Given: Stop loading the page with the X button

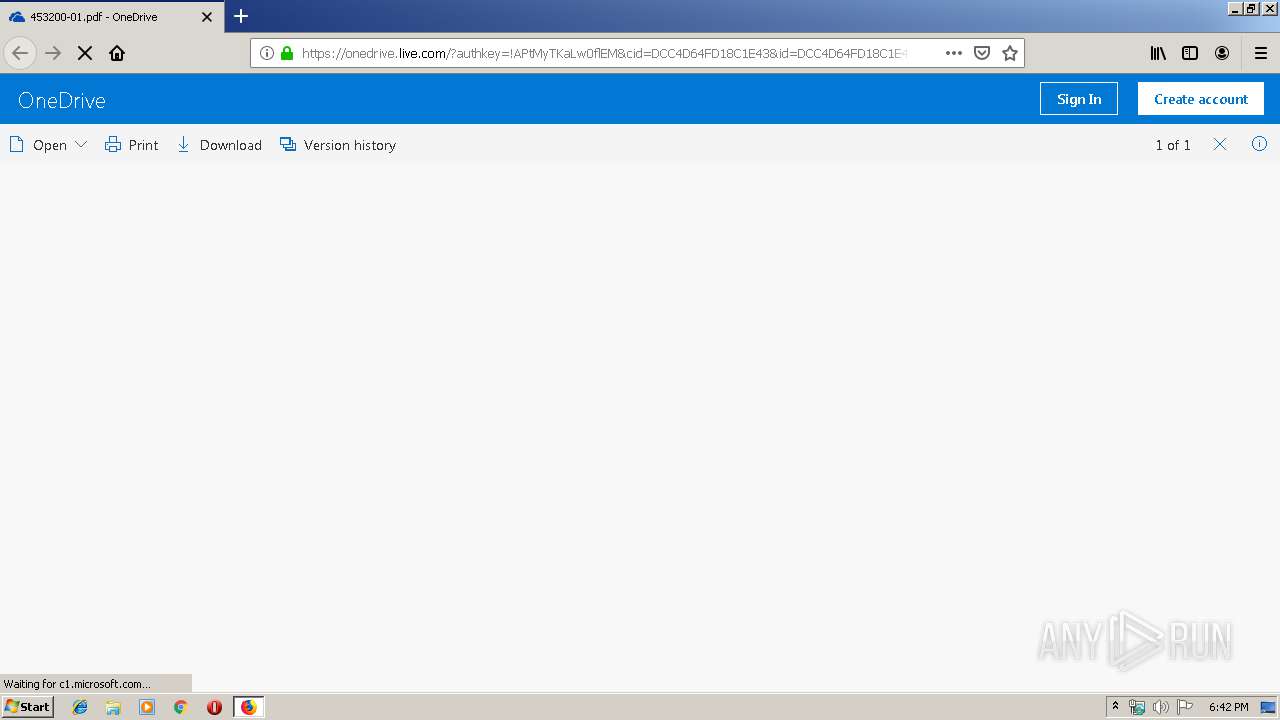Looking at the screenshot, I should point(85,53).
